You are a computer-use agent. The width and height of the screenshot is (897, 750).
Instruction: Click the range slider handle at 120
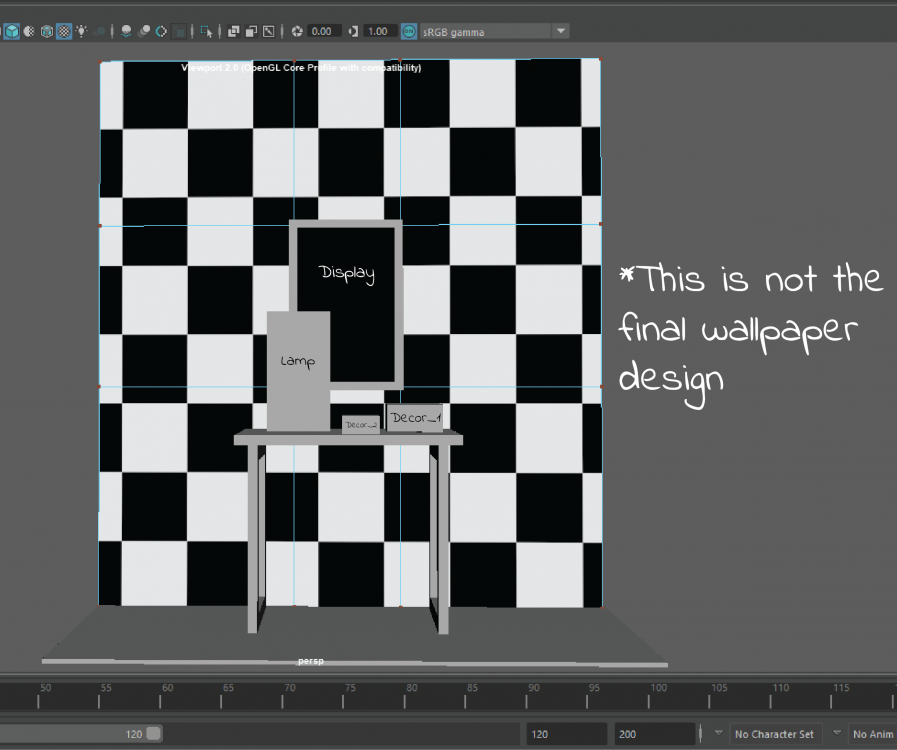(x=153, y=734)
